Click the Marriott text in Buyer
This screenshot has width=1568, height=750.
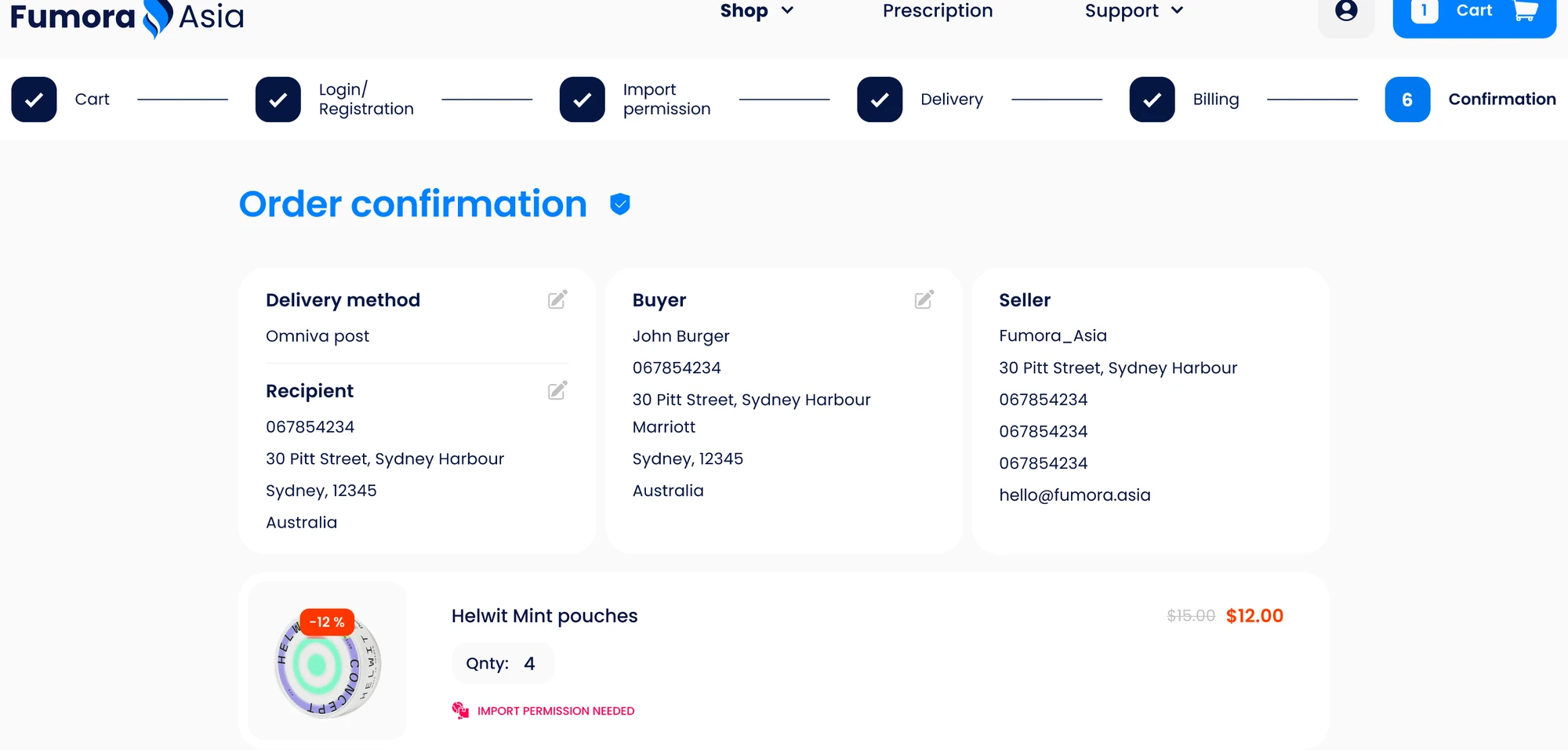[x=664, y=427]
